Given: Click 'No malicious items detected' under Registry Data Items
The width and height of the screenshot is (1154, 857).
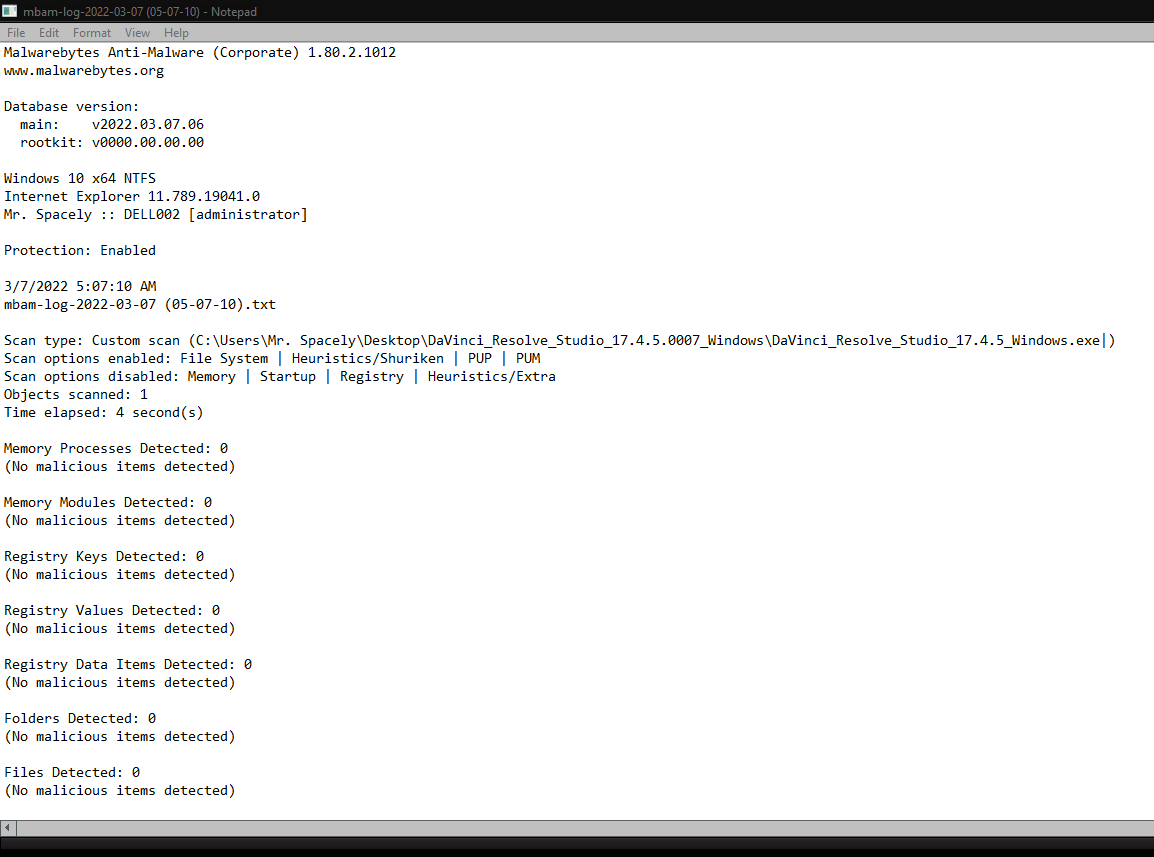Looking at the screenshot, I should (120, 683).
